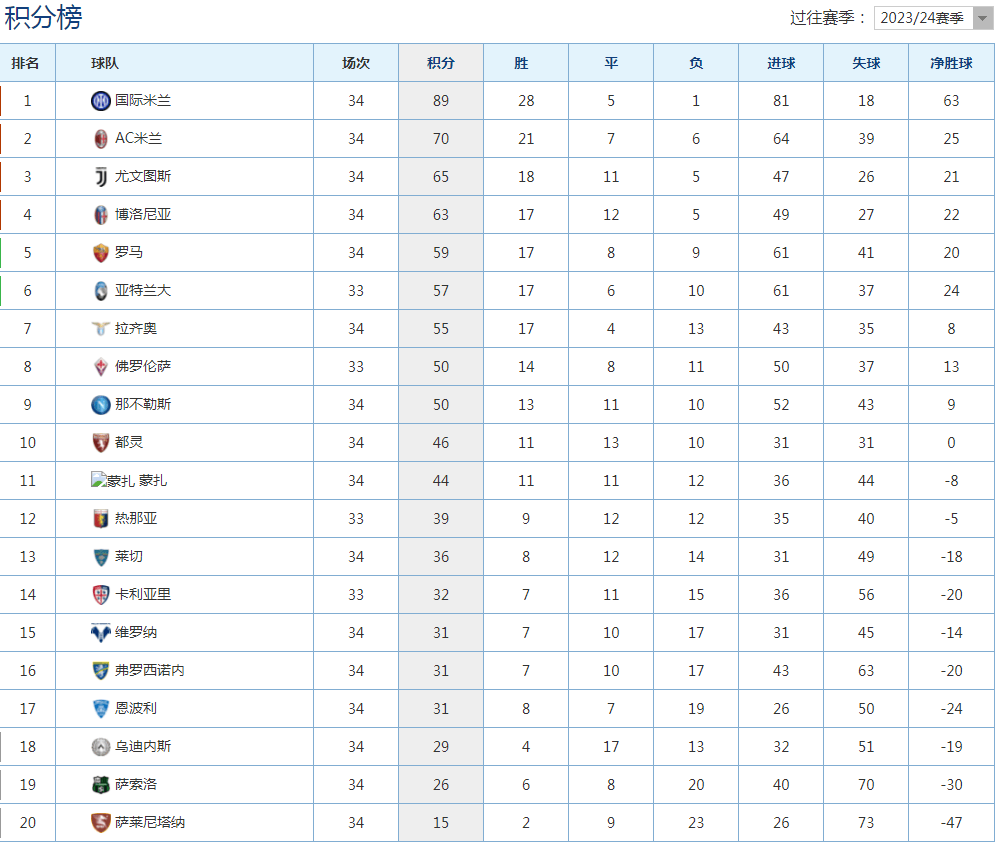Click the 进球 column header
This screenshot has width=1004, height=847.
781,63
